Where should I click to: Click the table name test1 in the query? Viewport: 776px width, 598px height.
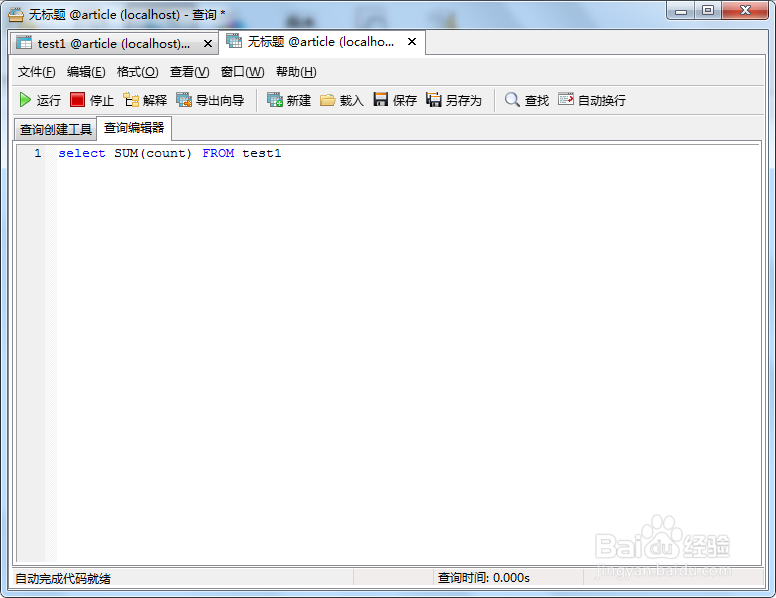[x=262, y=153]
